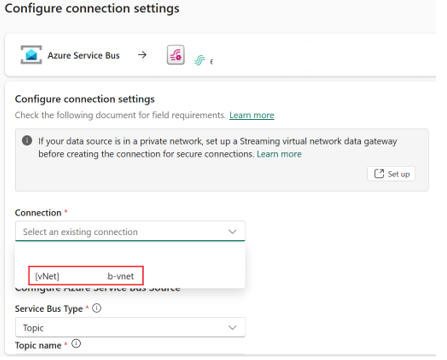Open the Connection dropdown

130,231
